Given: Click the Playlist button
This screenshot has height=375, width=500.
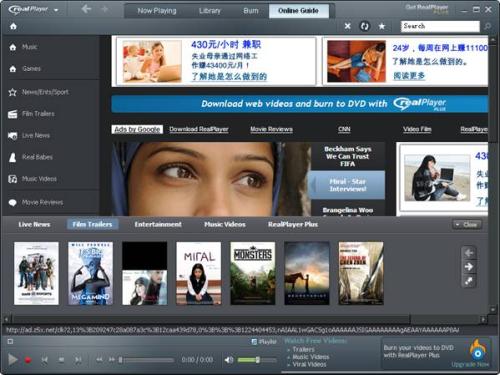Looking at the screenshot, I should [264, 342].
